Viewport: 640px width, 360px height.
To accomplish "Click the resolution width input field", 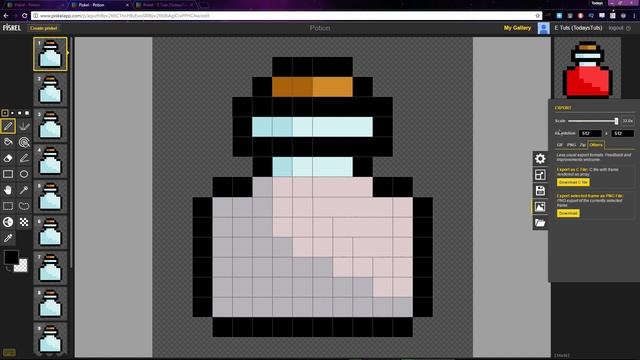I will tap(590, 133).
